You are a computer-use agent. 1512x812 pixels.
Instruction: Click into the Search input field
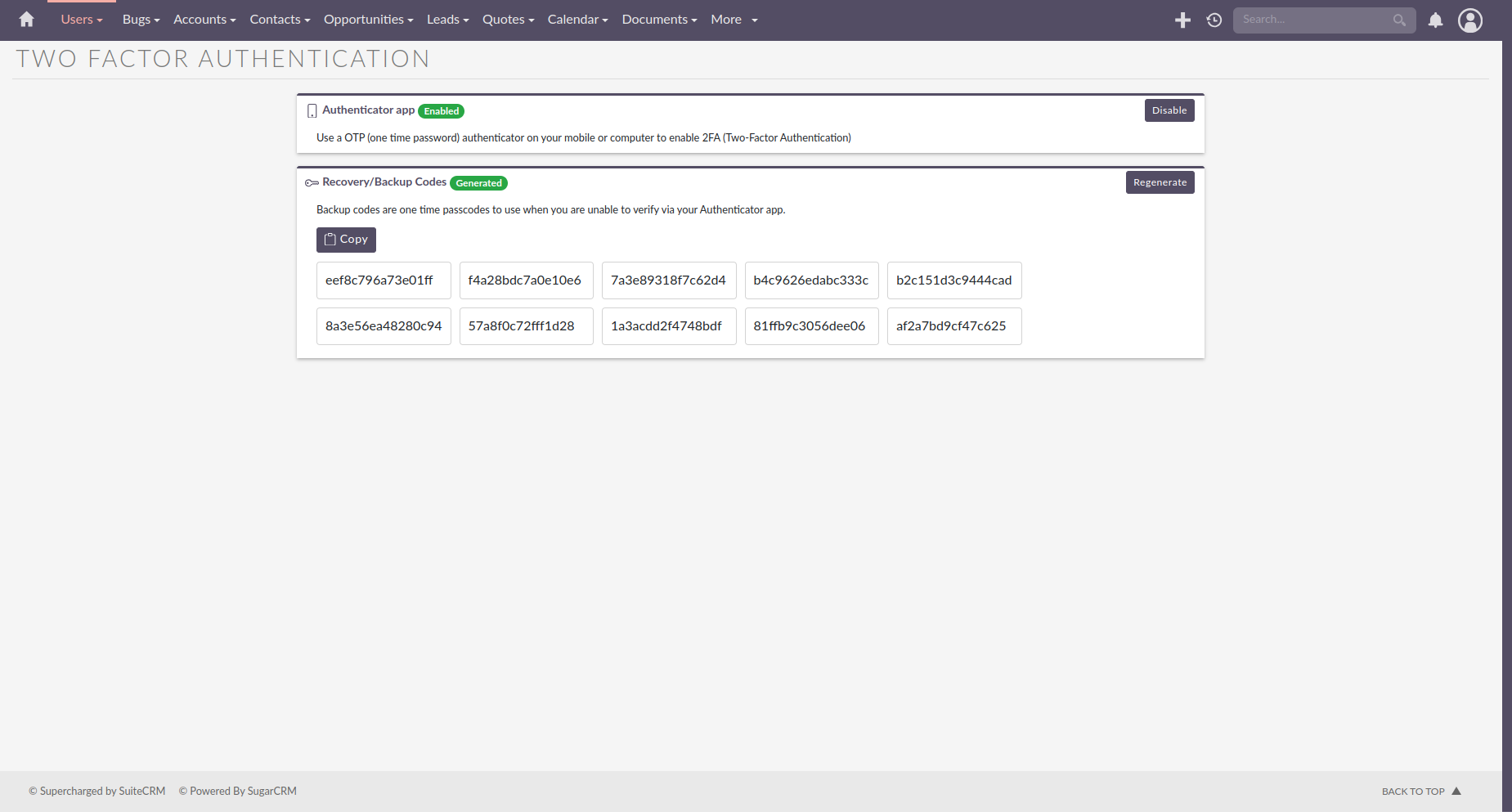click(x=1312, y=20)
